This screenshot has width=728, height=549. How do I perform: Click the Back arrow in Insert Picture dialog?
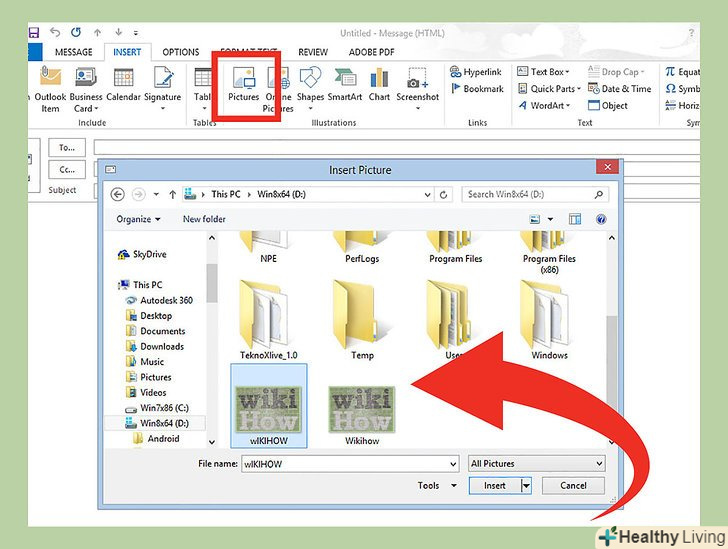tap(118, 195)
